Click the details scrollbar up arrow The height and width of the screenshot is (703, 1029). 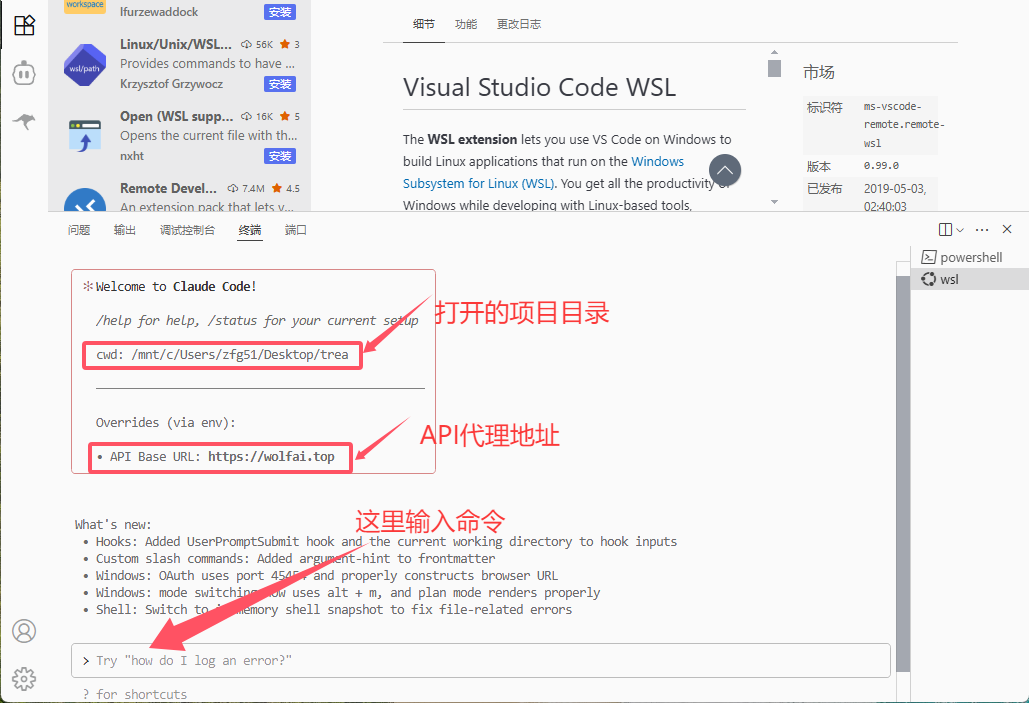(774, 52)
